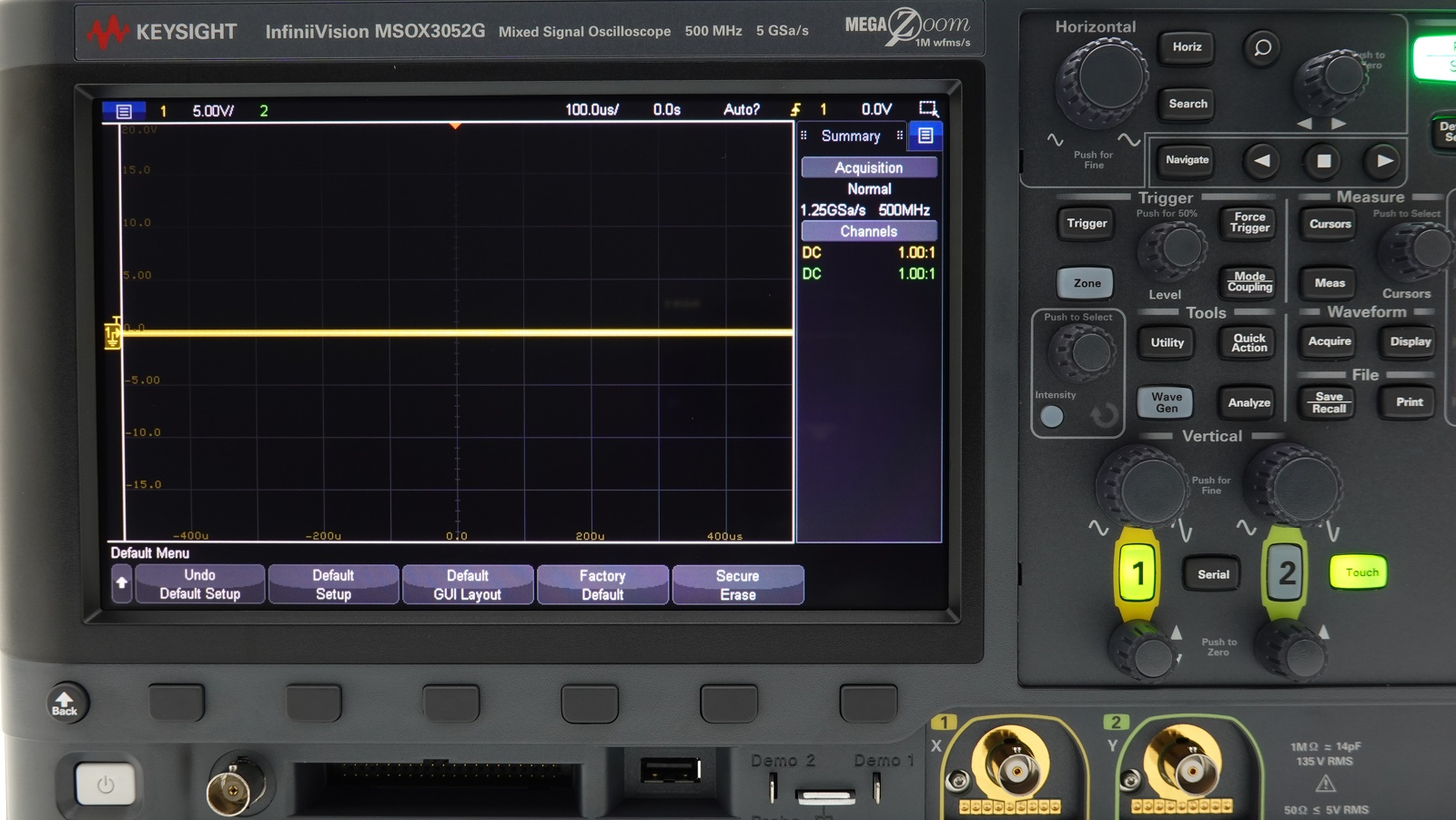Click the Summary panel left drag handle
Screen dimensions: 1456x820
click(804, 136)
